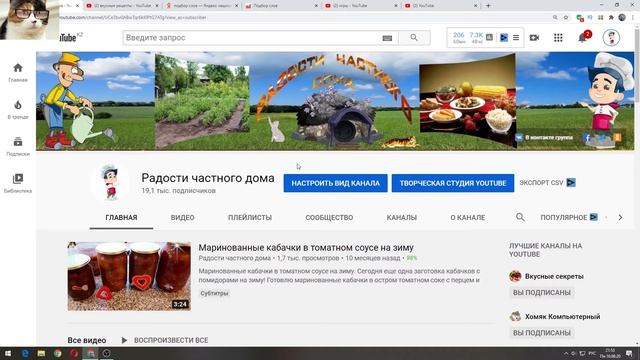This screenshot has height=360, width=640.
Task: Switch to the О КАНАЛЕ tab
Action: [468, 218]
